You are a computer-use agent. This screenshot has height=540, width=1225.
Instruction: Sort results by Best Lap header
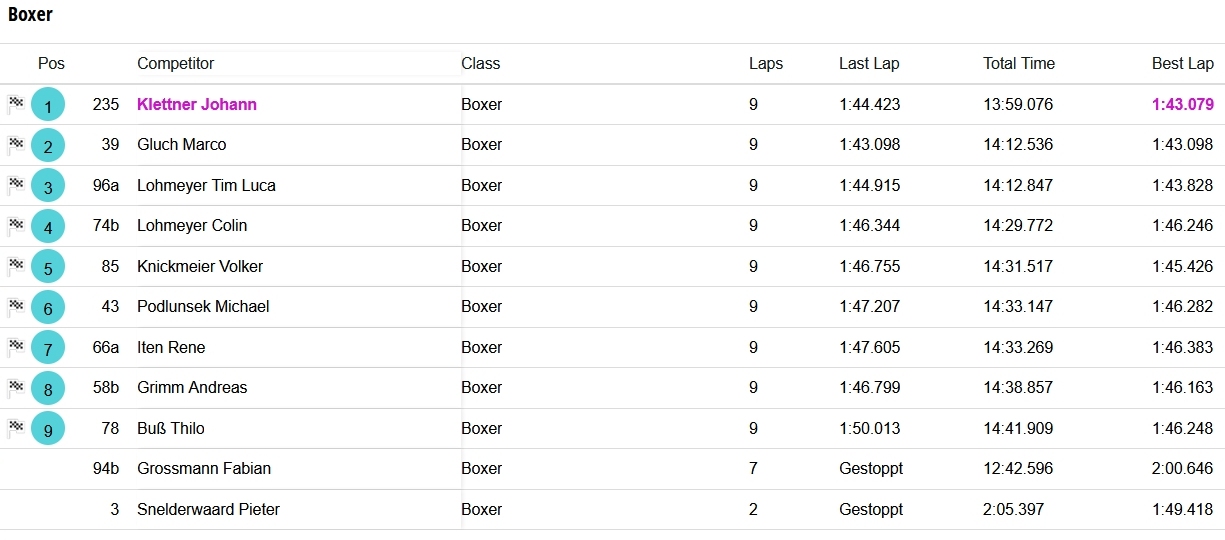(x=1182, y=63)
